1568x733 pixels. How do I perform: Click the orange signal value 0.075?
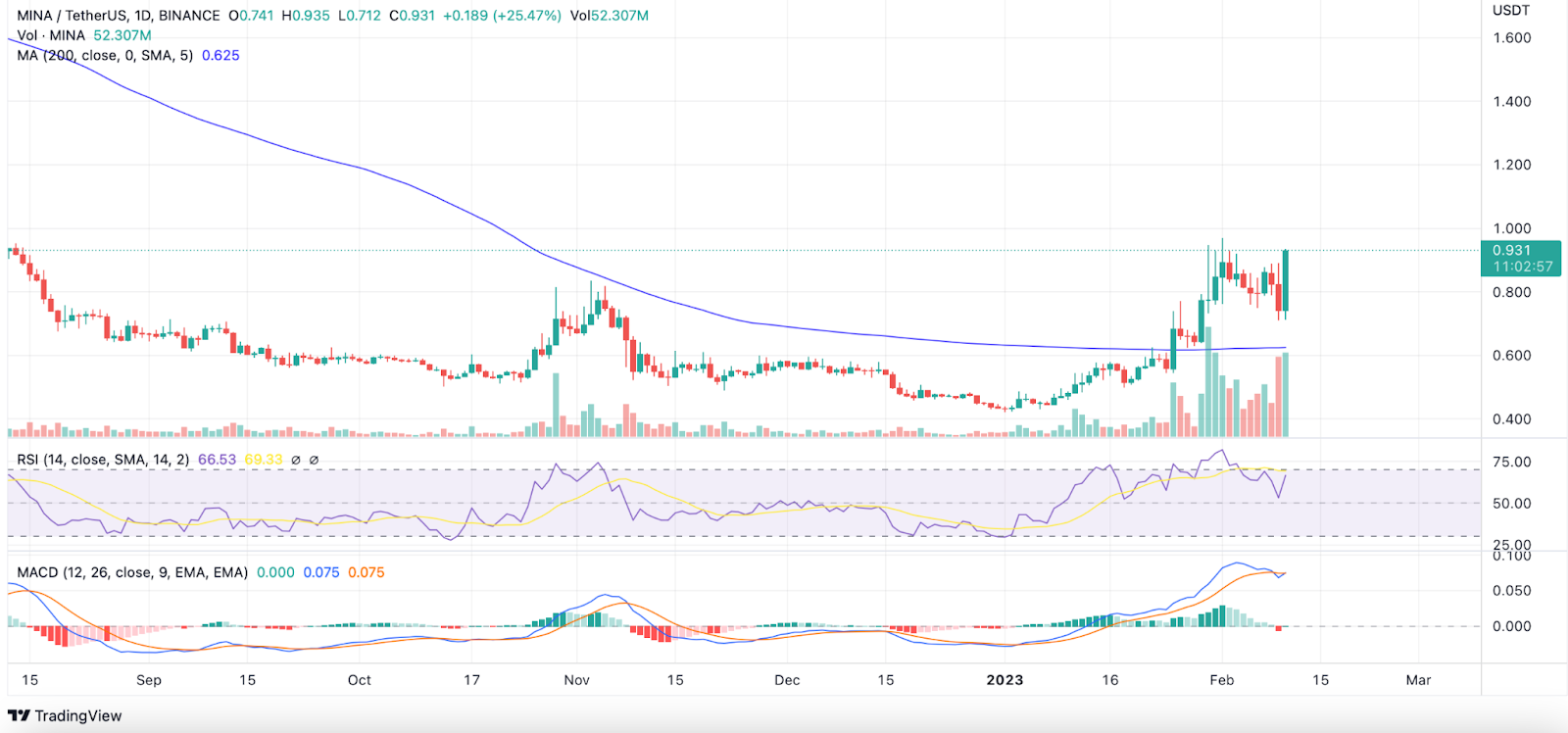point(367,572)
